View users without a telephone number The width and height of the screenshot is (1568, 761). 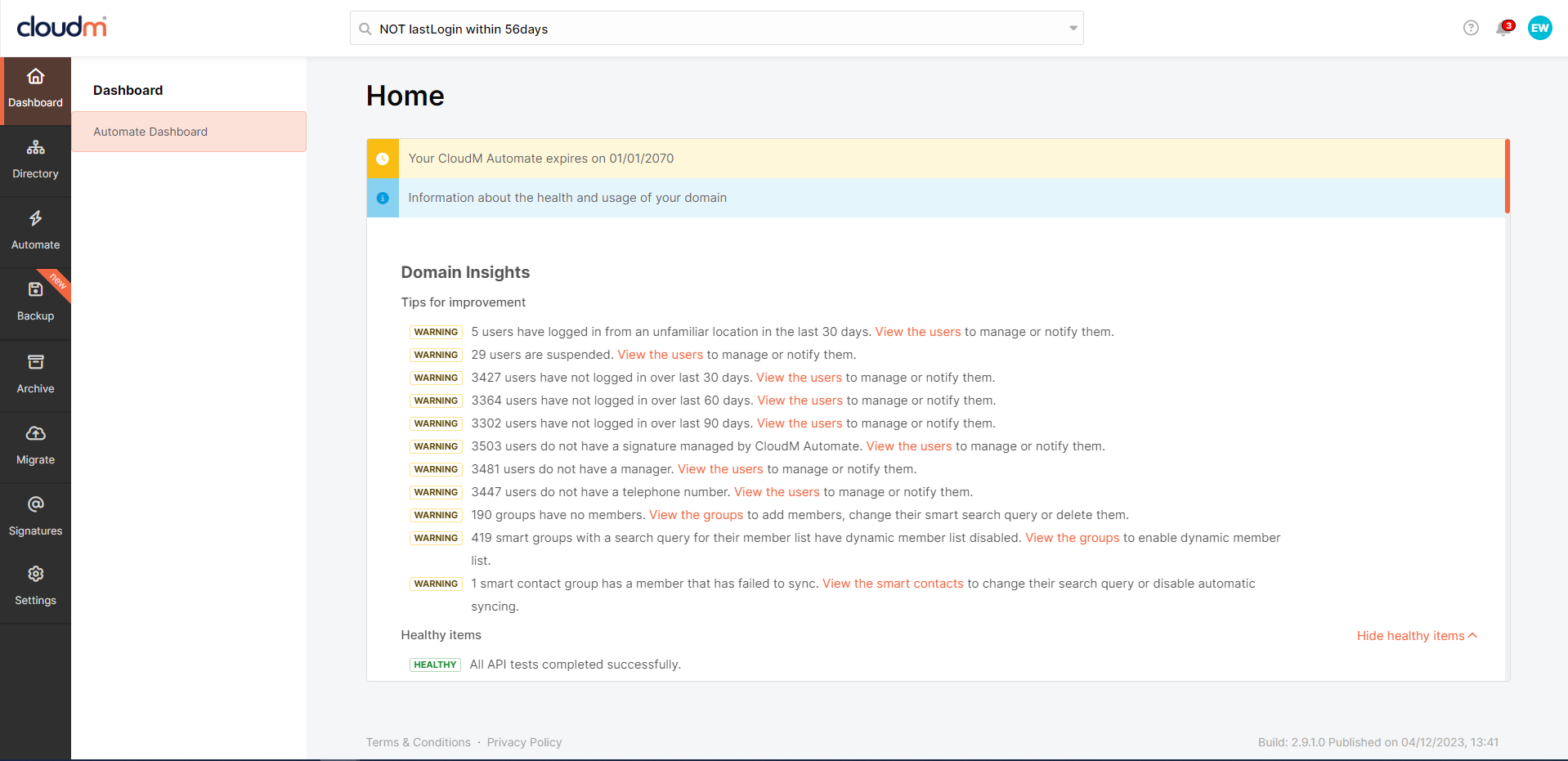pyautogui.click(x=777, y=492)
